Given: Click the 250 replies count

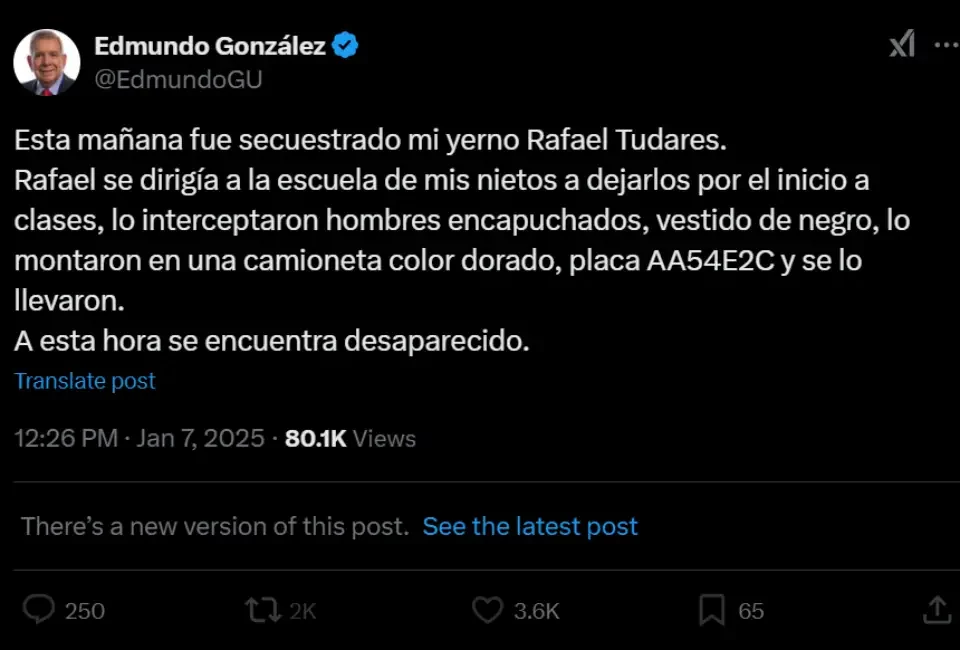Looking at the screenshot, I should [84, 610].
